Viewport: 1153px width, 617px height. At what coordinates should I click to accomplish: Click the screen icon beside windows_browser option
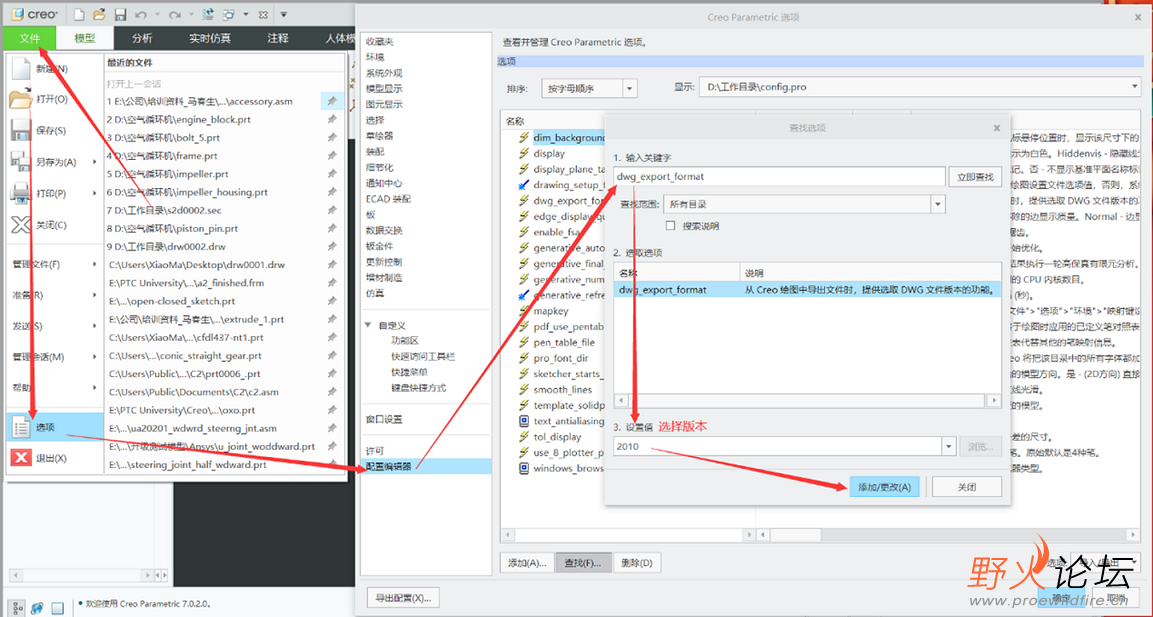pos(524,468)
